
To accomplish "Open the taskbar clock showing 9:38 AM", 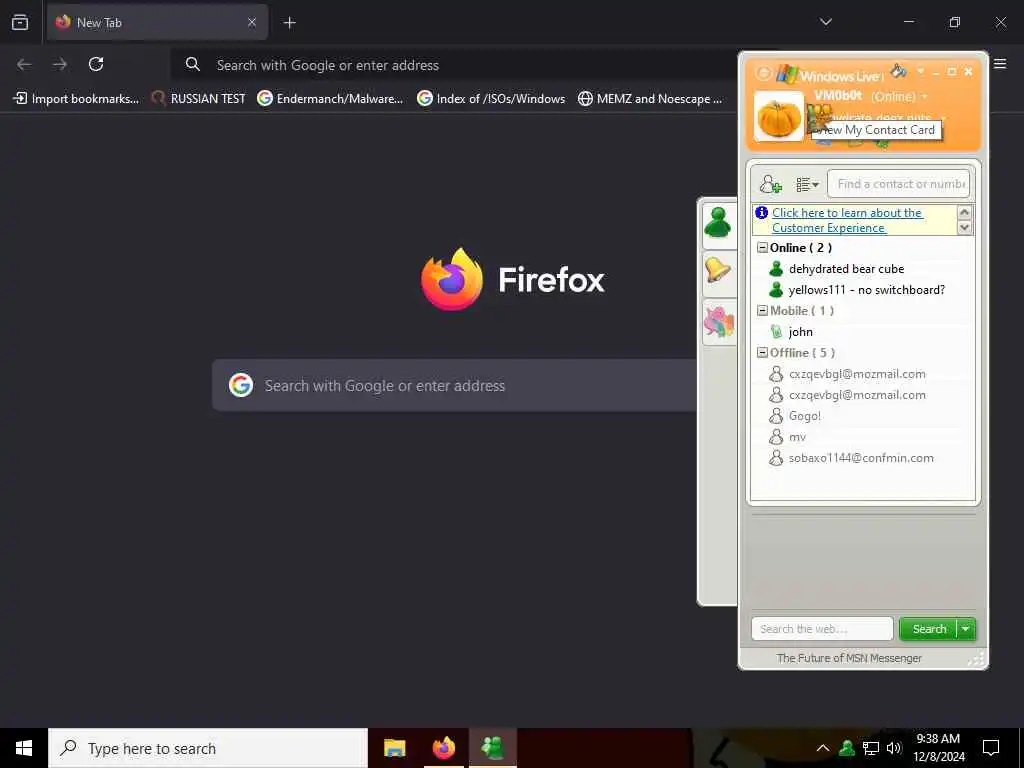I will (x=938, y=748).
